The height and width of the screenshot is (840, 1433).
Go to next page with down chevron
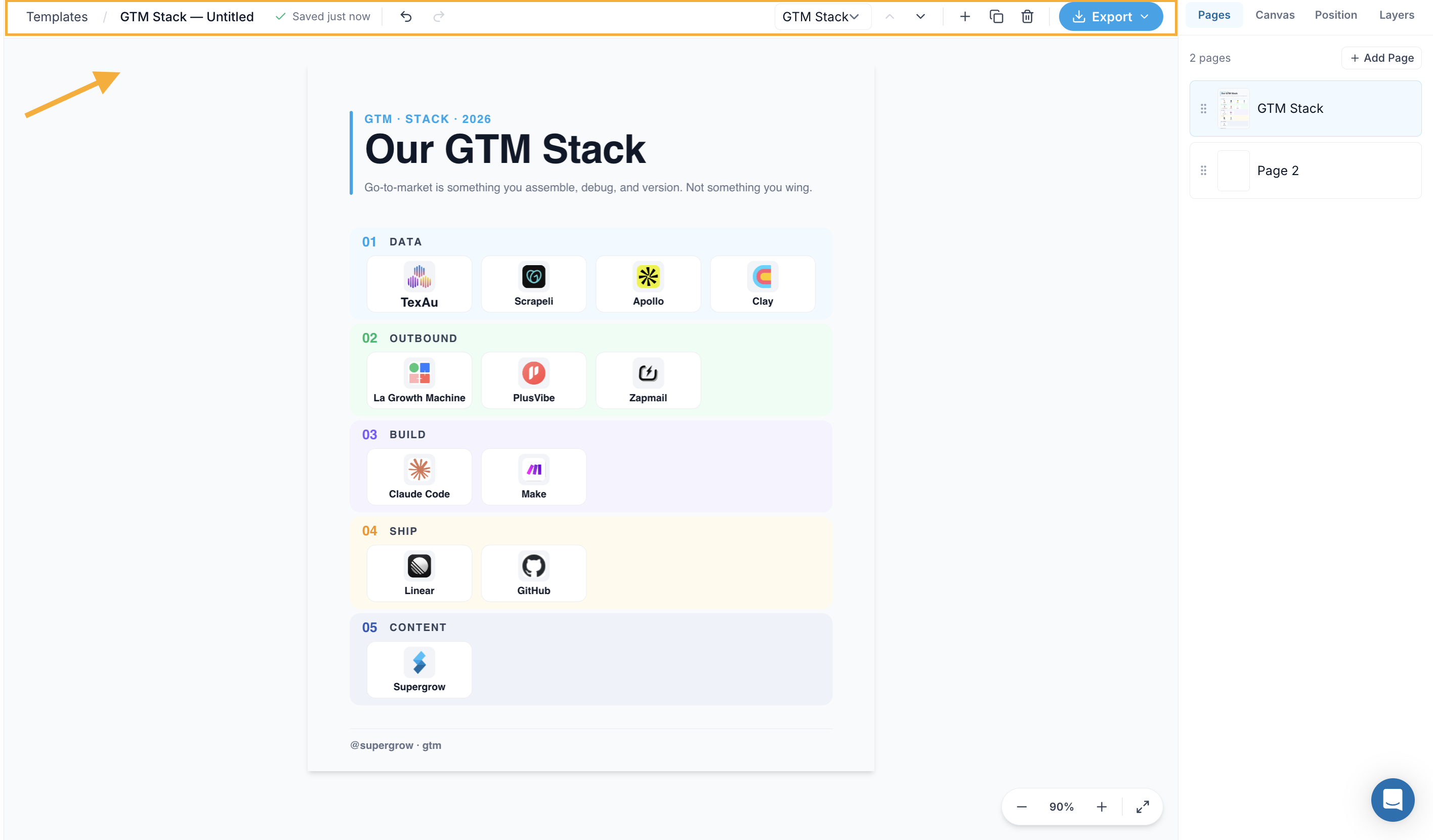click(920, 17)
